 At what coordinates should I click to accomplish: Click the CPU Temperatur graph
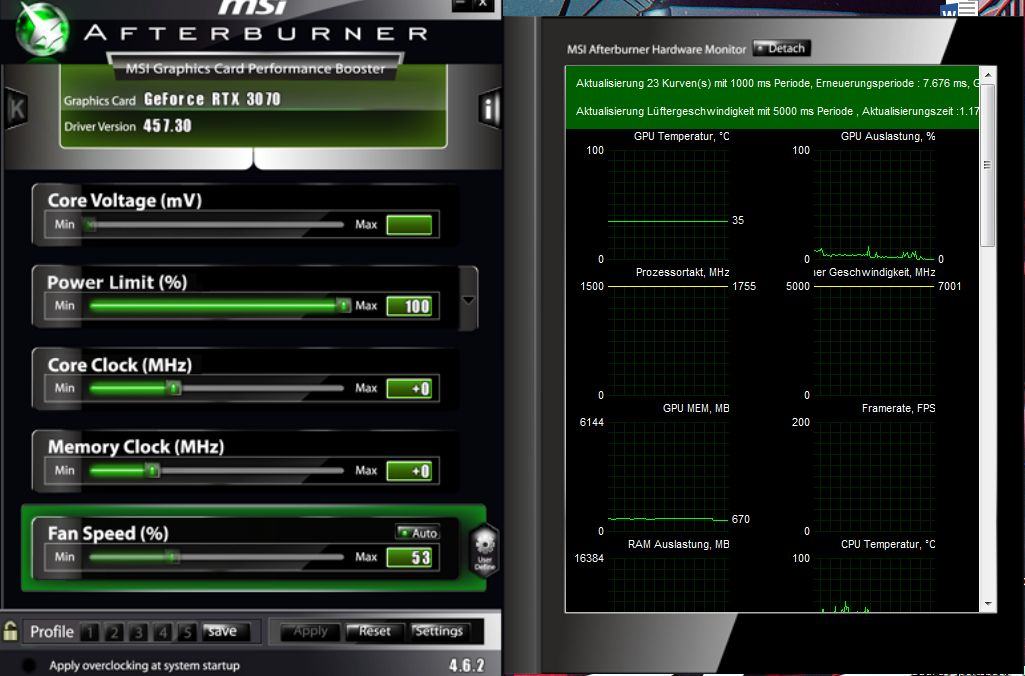874,585
